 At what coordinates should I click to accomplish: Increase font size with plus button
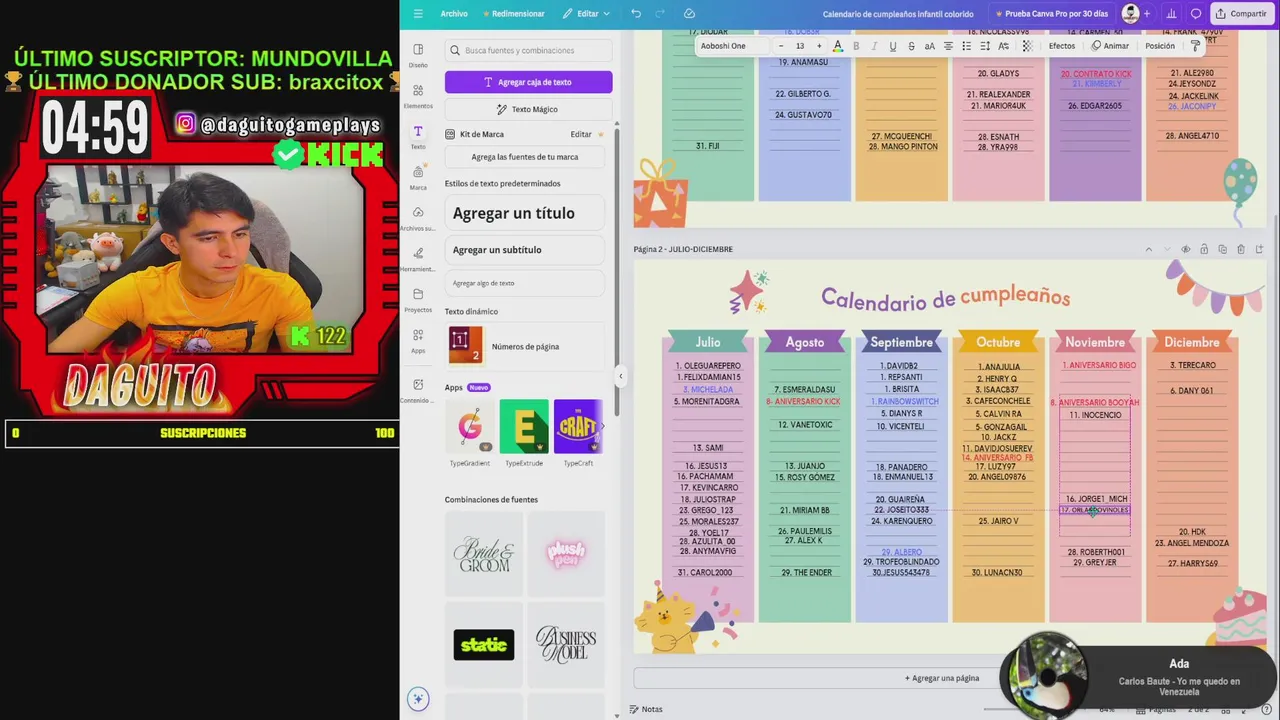[x=819, y=46]
